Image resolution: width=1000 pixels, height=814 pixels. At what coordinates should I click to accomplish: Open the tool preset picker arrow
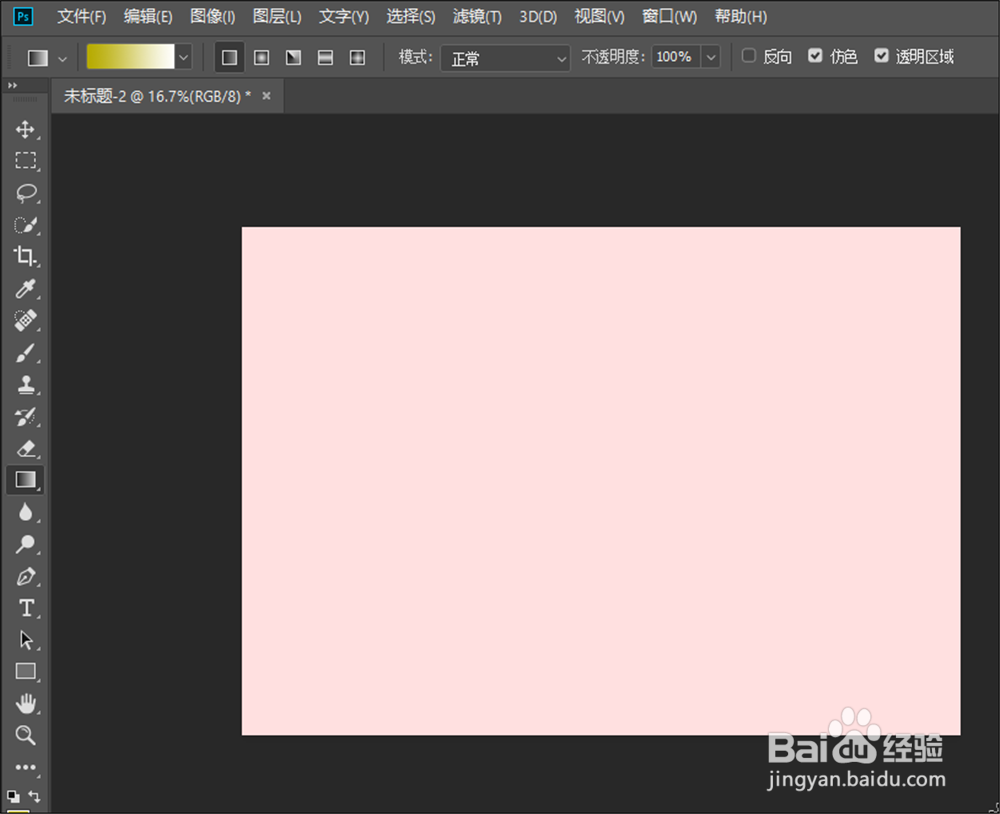(x=62, y=59)
